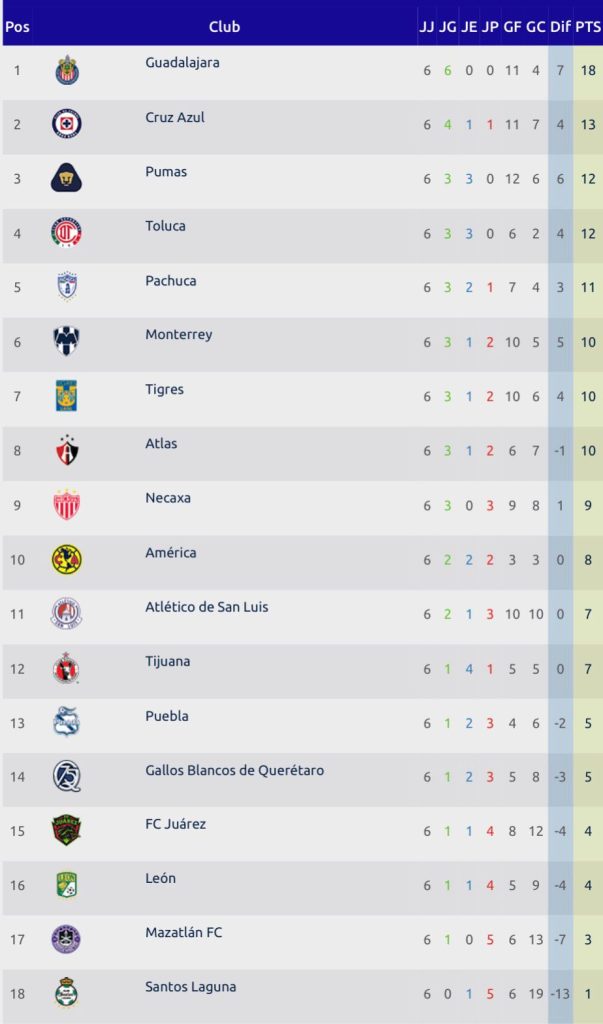
Task: Click the GF column header
Action: coord(512,27)
